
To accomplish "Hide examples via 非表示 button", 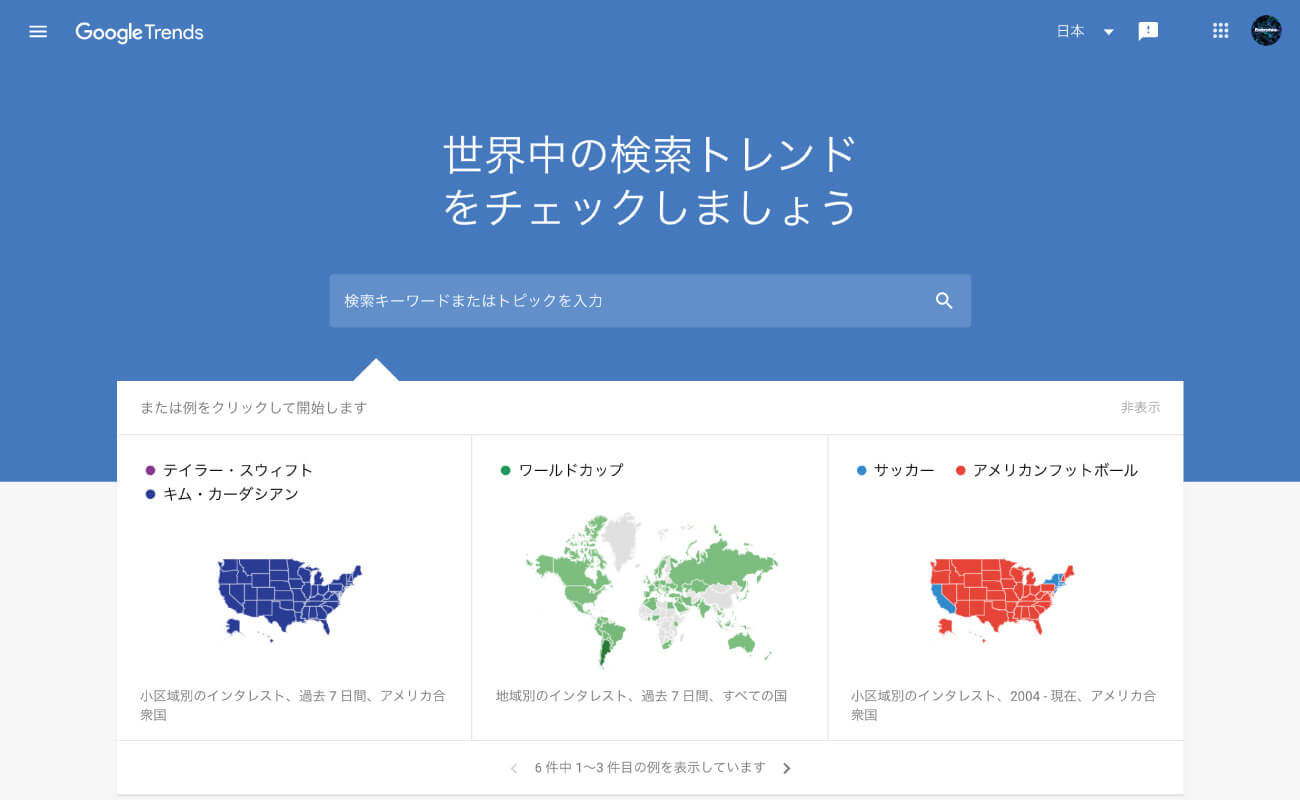I will [1141, 408].
